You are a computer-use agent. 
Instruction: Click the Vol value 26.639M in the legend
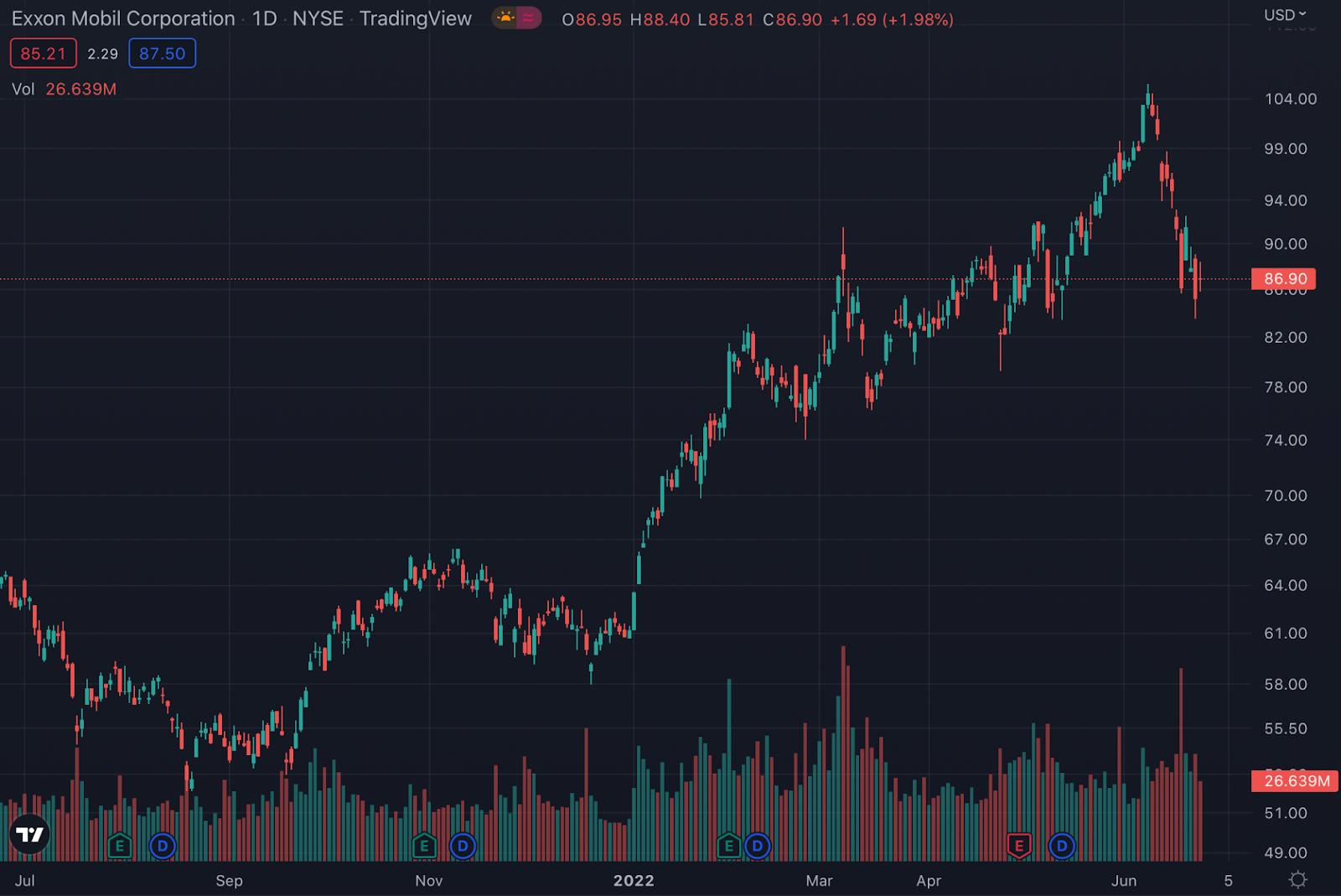(81, 89)
